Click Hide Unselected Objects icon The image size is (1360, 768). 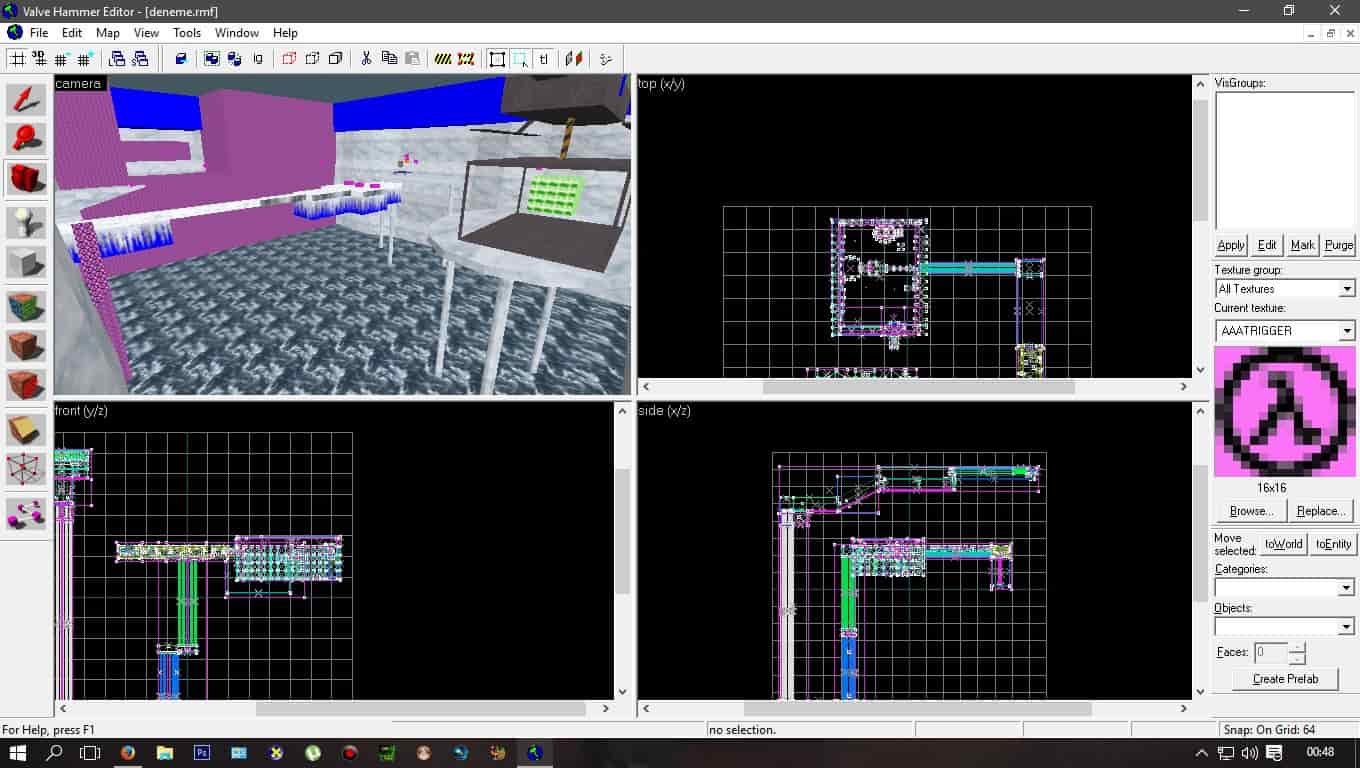(x=312, y=59)
